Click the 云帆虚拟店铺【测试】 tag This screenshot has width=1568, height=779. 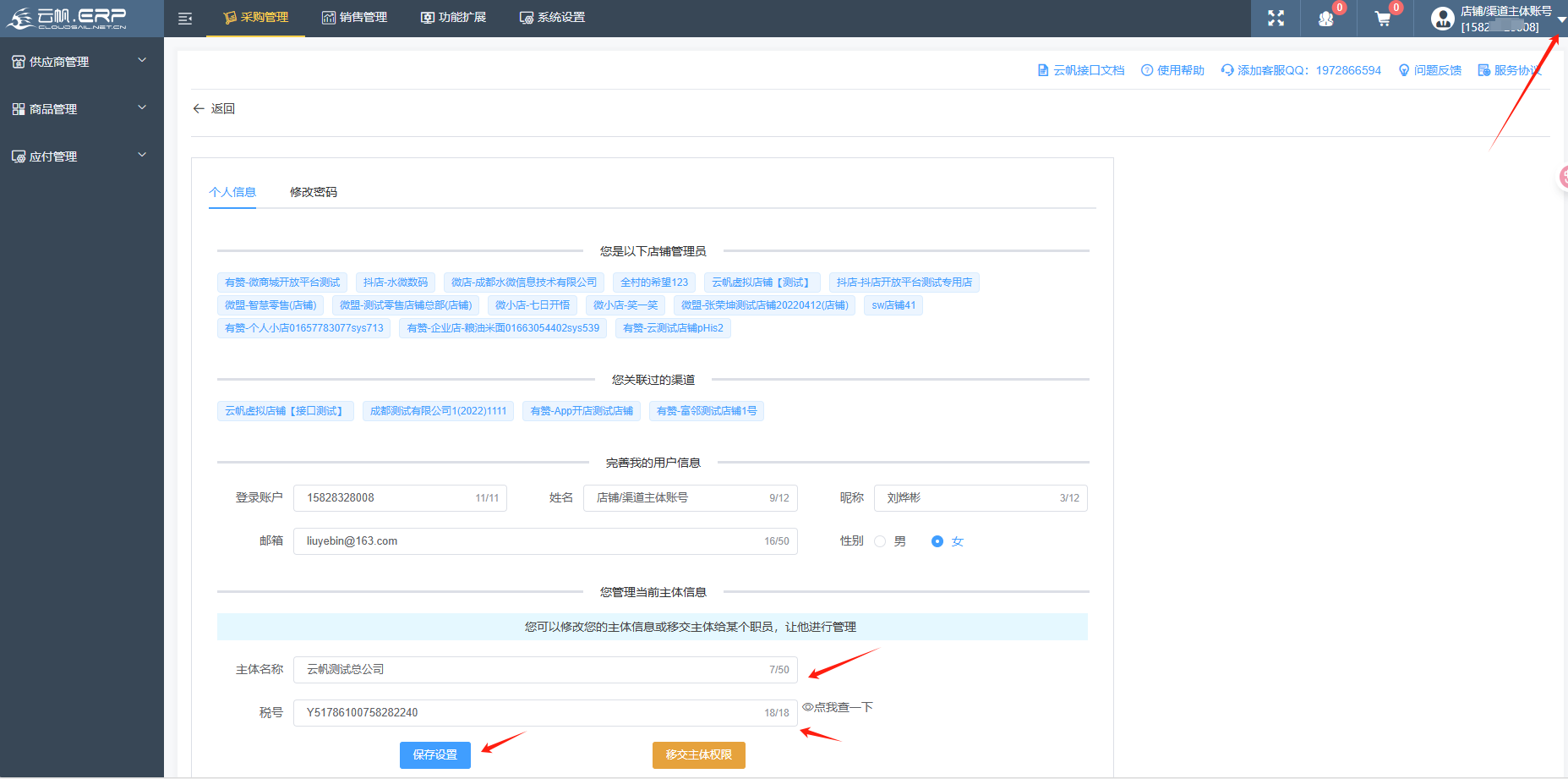click(x=762, y=283)
